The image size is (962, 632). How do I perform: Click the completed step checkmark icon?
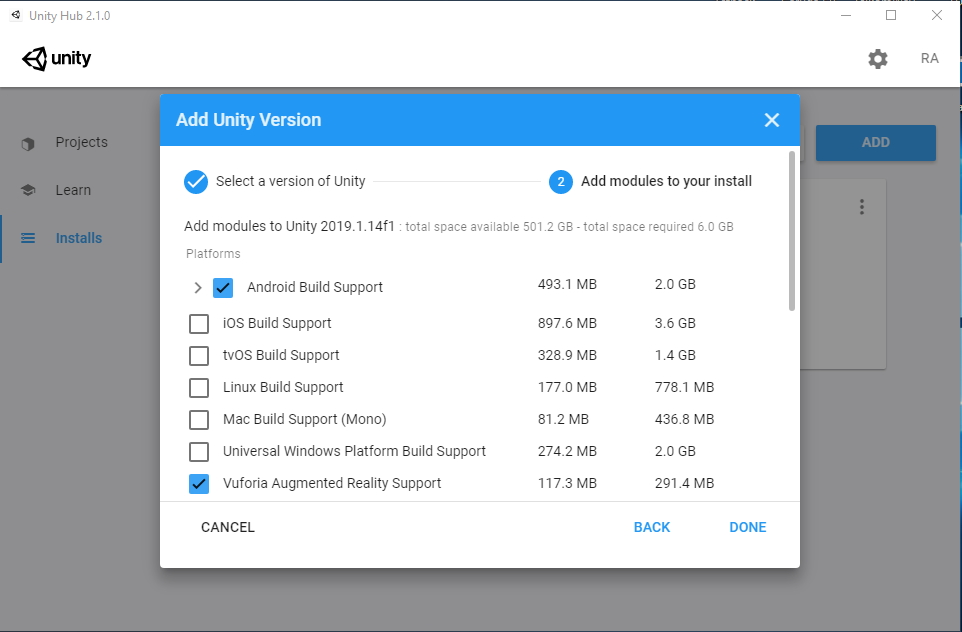(x=196, y=182)
